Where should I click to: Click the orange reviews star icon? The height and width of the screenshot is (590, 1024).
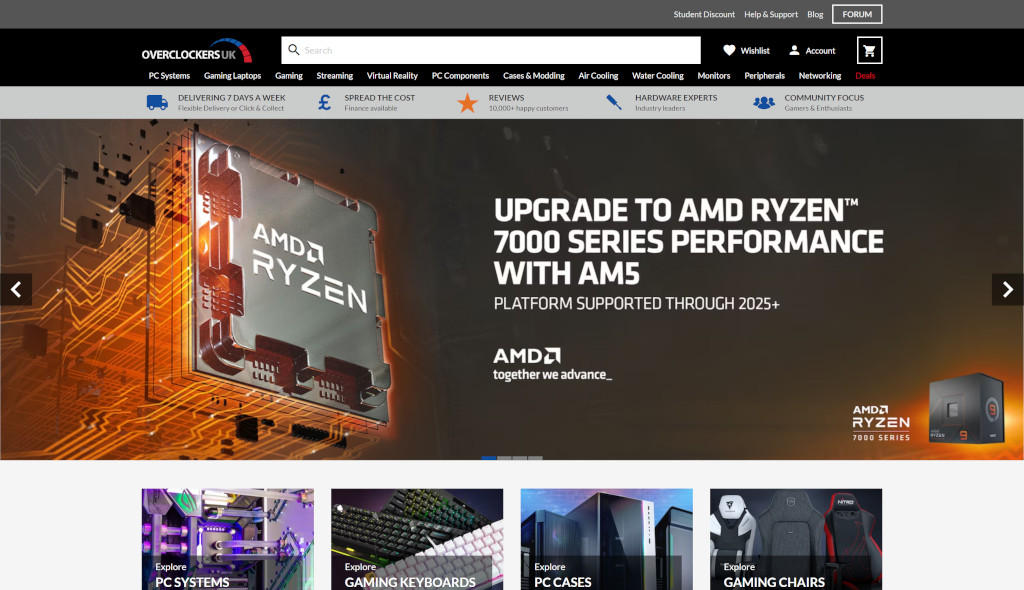(467, 102)
